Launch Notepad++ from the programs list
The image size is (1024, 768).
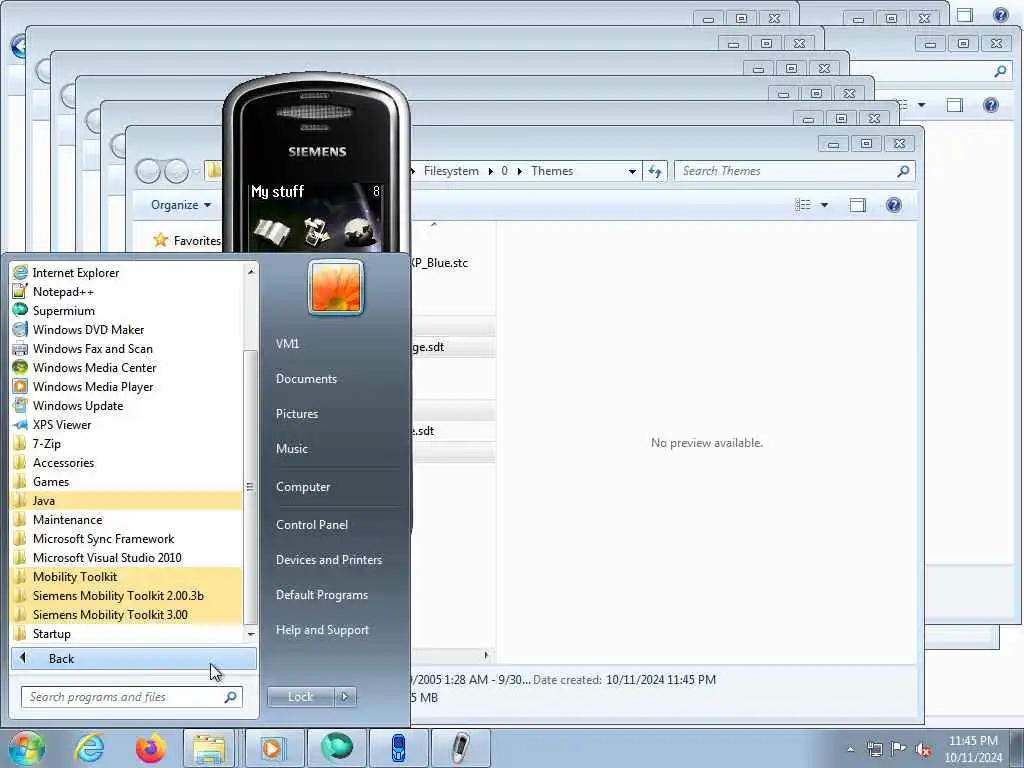point(127,292)
